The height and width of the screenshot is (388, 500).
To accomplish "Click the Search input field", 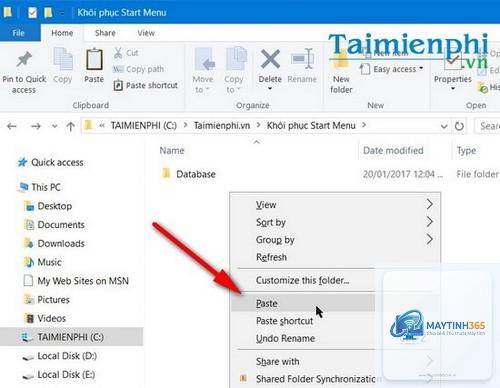I will pyautogui.click(x=487, y=126).
